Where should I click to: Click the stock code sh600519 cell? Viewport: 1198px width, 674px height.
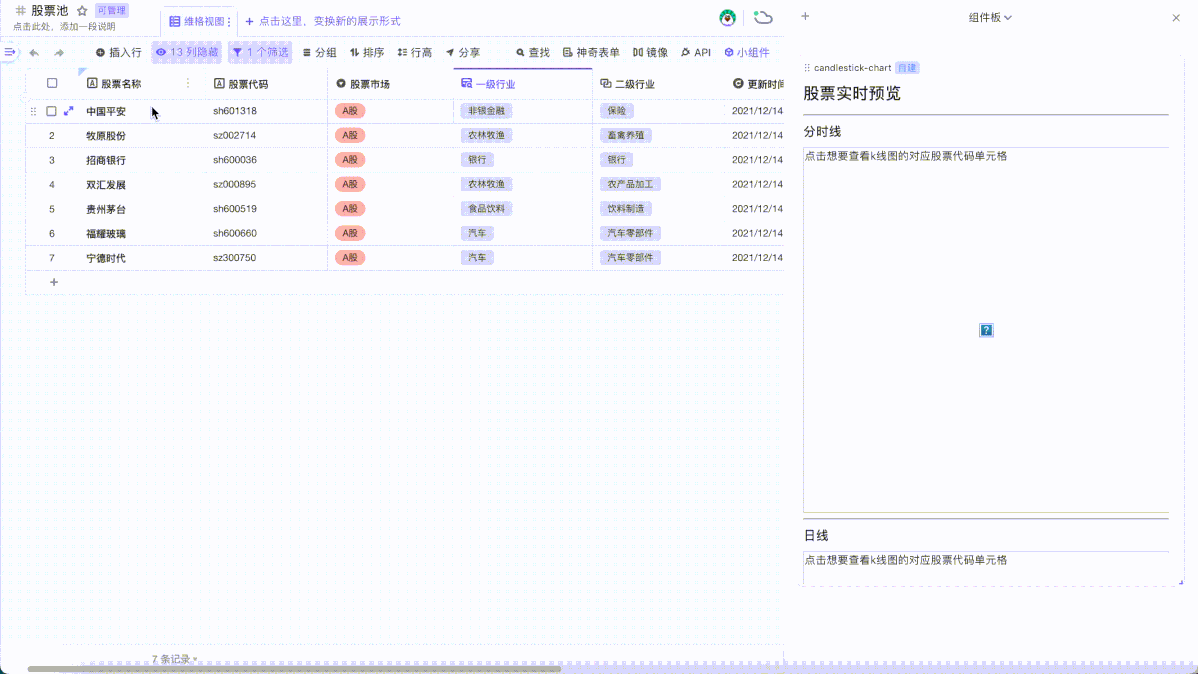[x=264, y=209]
